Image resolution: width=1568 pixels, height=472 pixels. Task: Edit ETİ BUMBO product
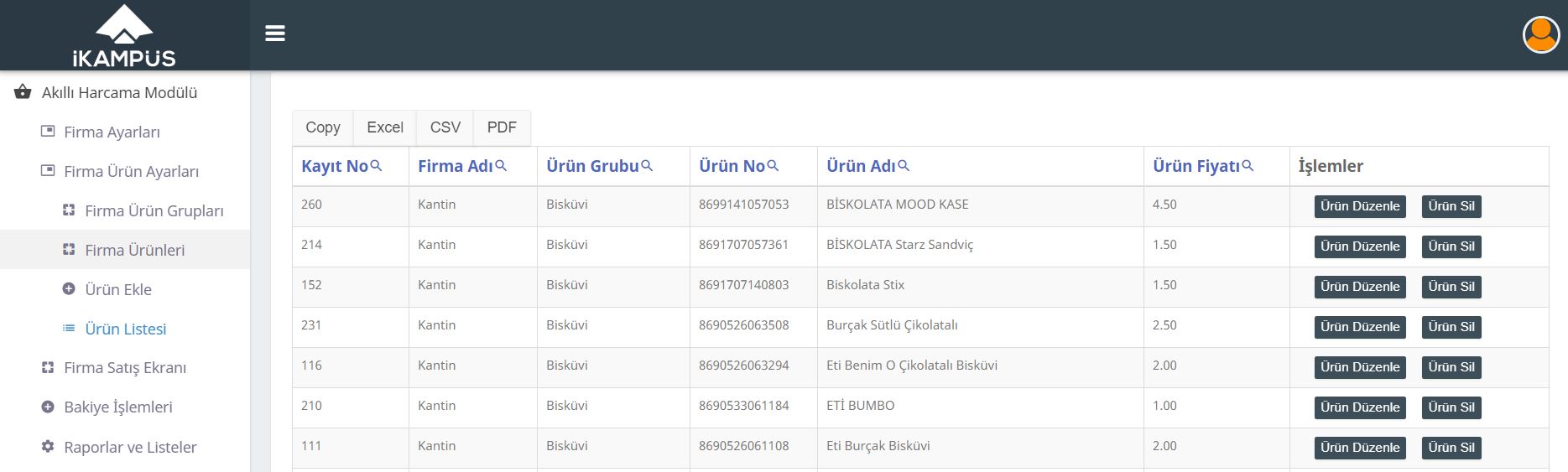pos(1360,407)
